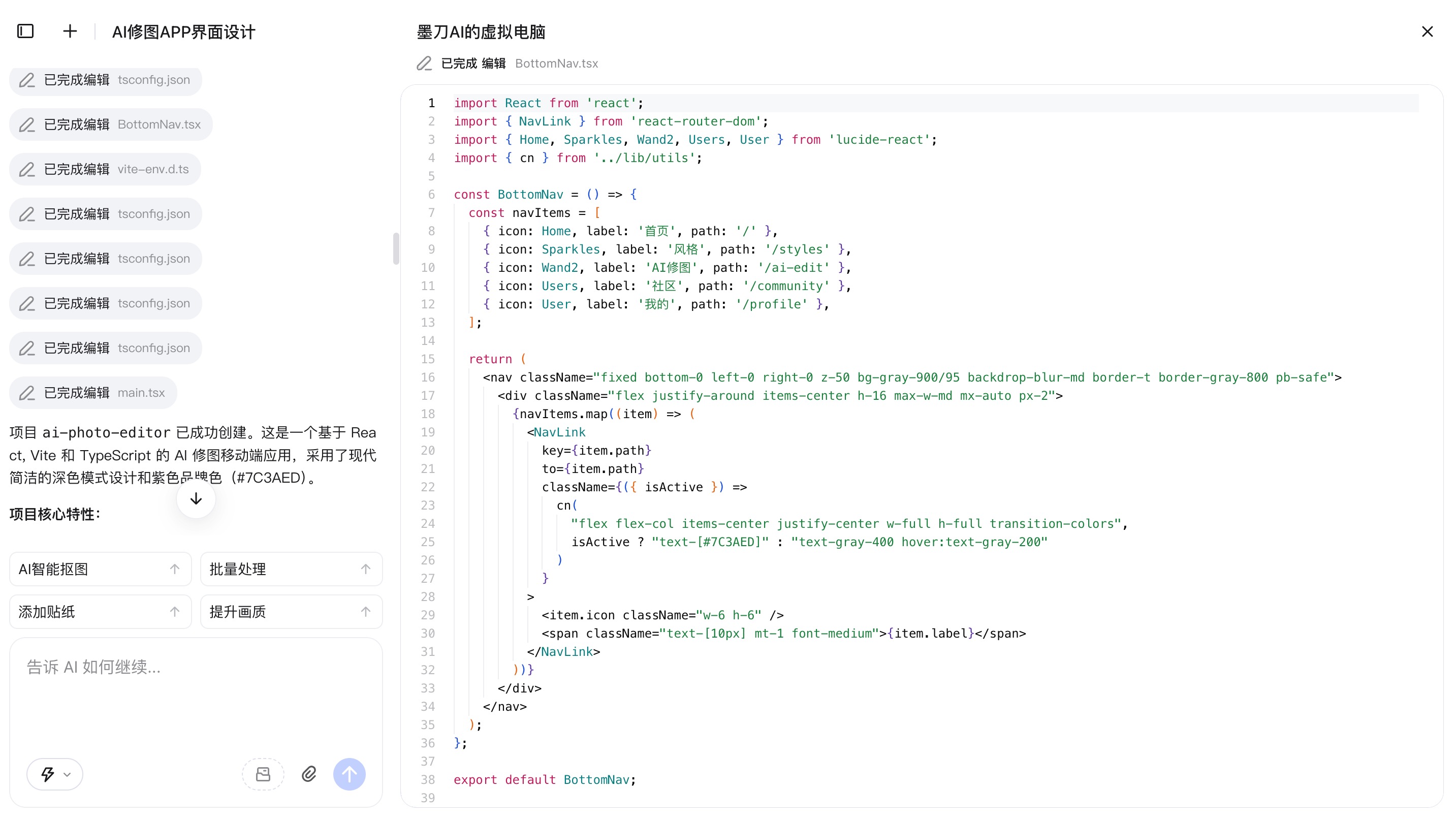Click the '首页' label in code

656,231
